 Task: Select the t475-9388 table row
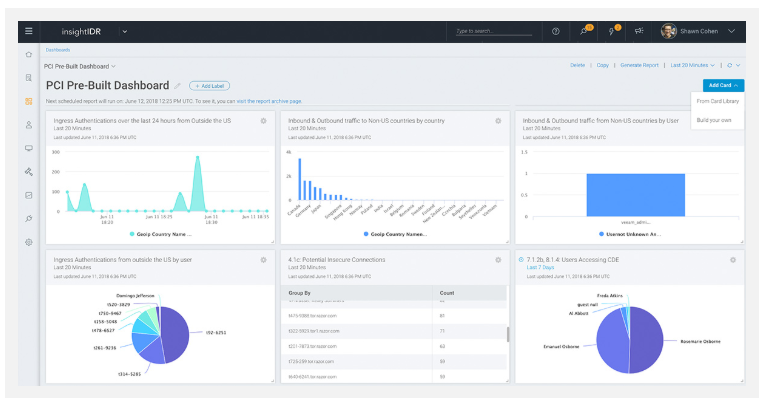394,316
